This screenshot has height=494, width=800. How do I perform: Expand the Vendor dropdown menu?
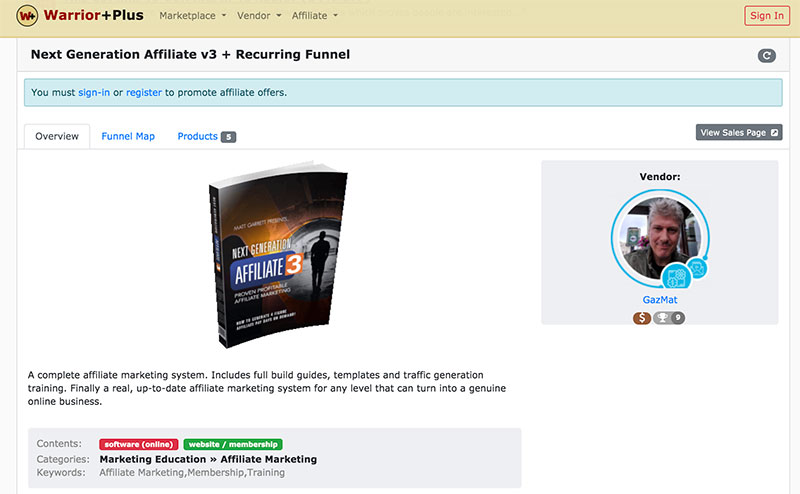coord(259,16)
